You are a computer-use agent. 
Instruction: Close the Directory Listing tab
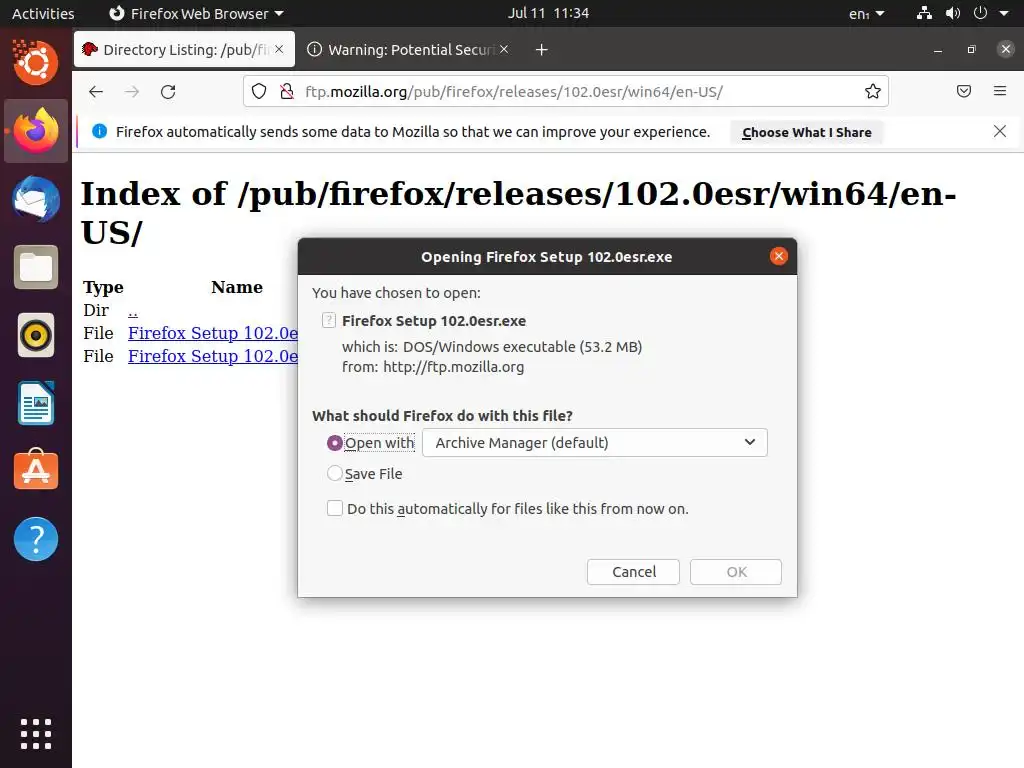[x=279, y=49]
